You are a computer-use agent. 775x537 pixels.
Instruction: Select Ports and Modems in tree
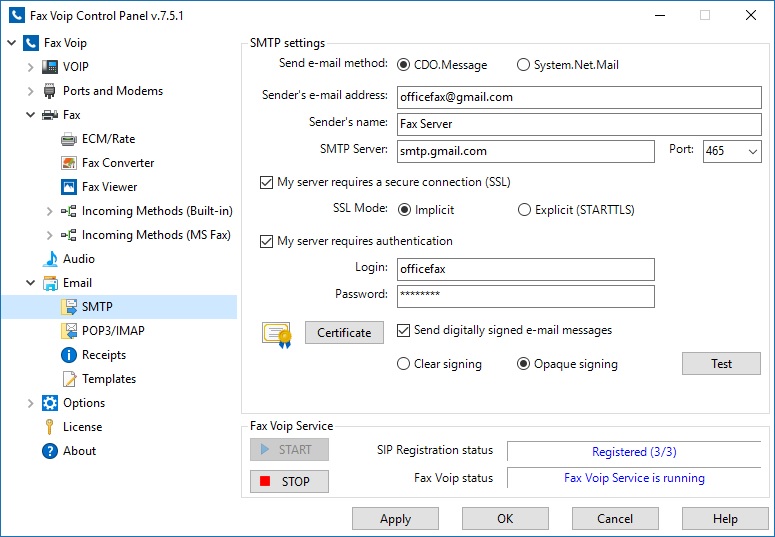click(112, 91)
